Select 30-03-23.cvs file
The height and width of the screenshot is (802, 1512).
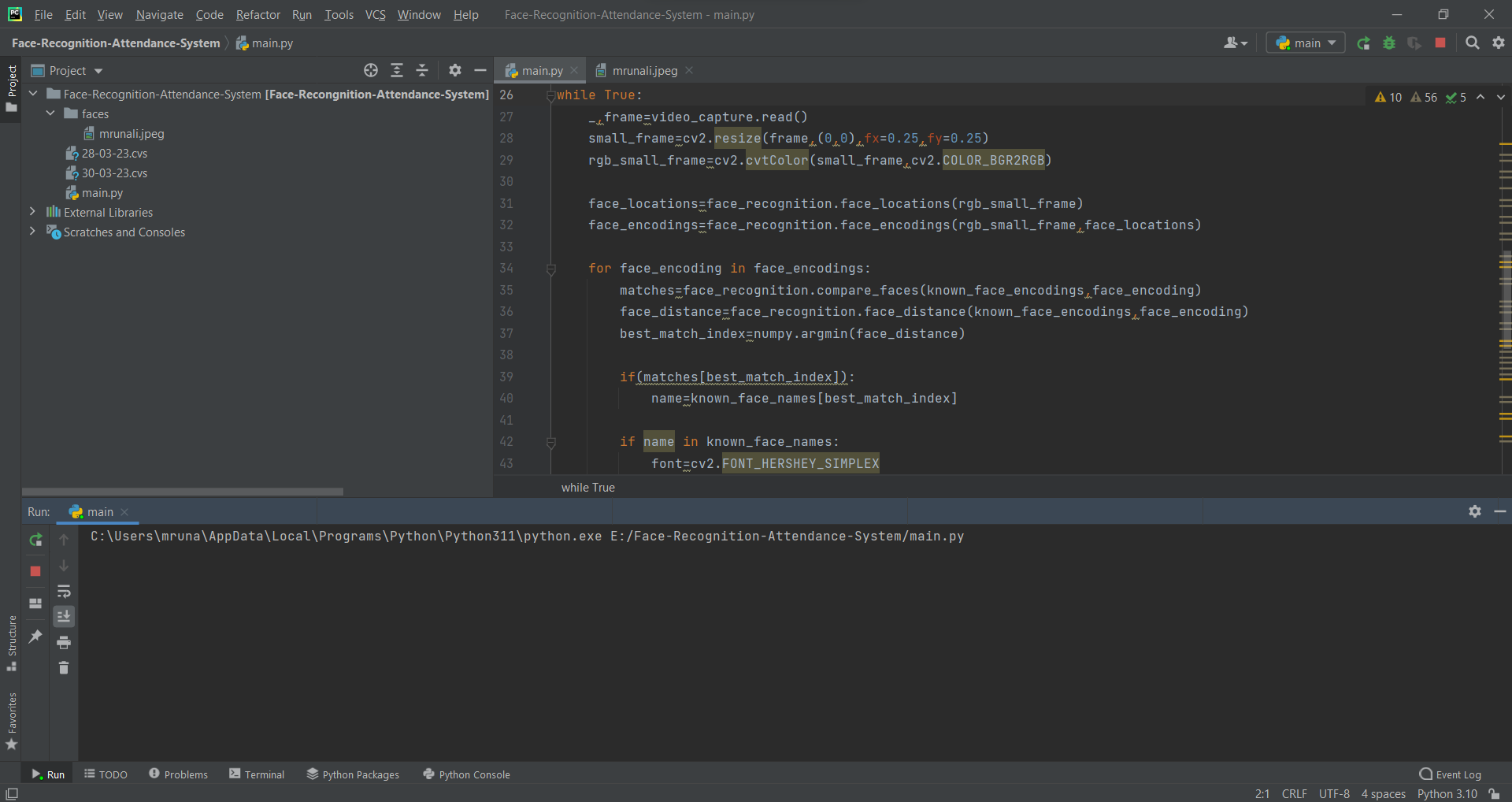pyautogui.click(x=106, y=173)
